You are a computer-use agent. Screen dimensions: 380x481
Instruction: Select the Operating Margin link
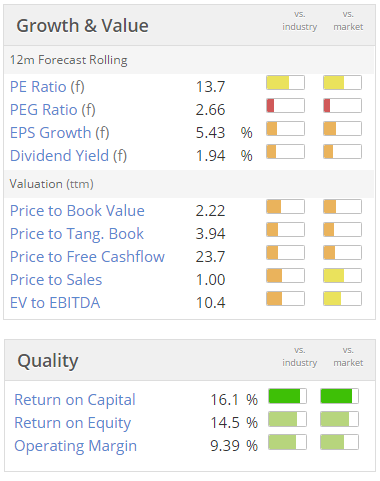tap(76, 446)
